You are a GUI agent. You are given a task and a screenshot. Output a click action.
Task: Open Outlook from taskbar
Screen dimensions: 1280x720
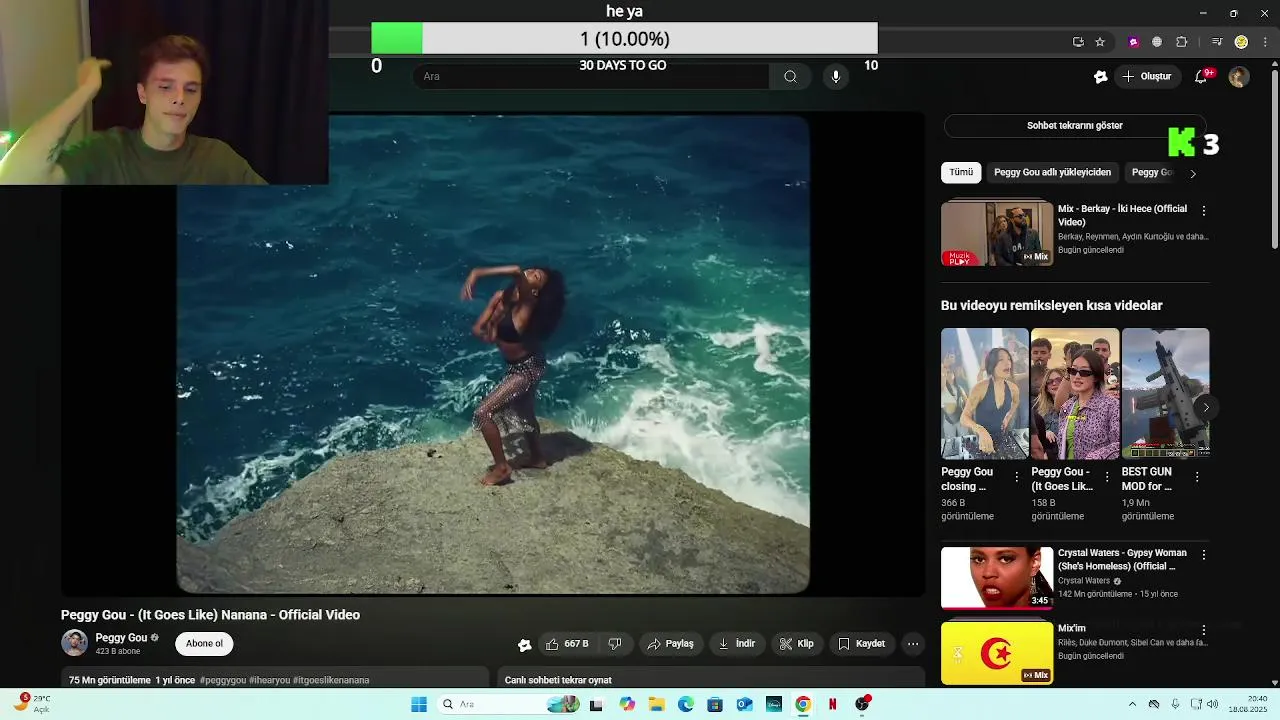point(744,704)
